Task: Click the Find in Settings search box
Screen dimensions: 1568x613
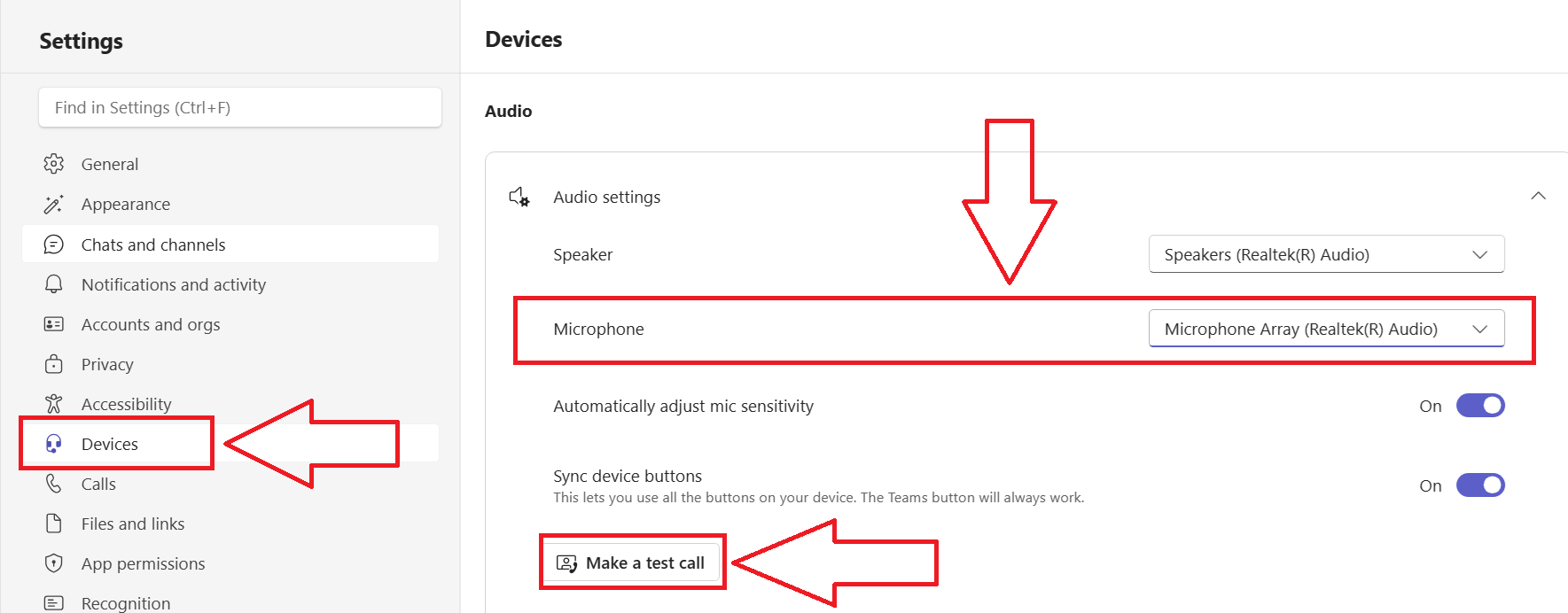Action: click(x=240, y=107)
